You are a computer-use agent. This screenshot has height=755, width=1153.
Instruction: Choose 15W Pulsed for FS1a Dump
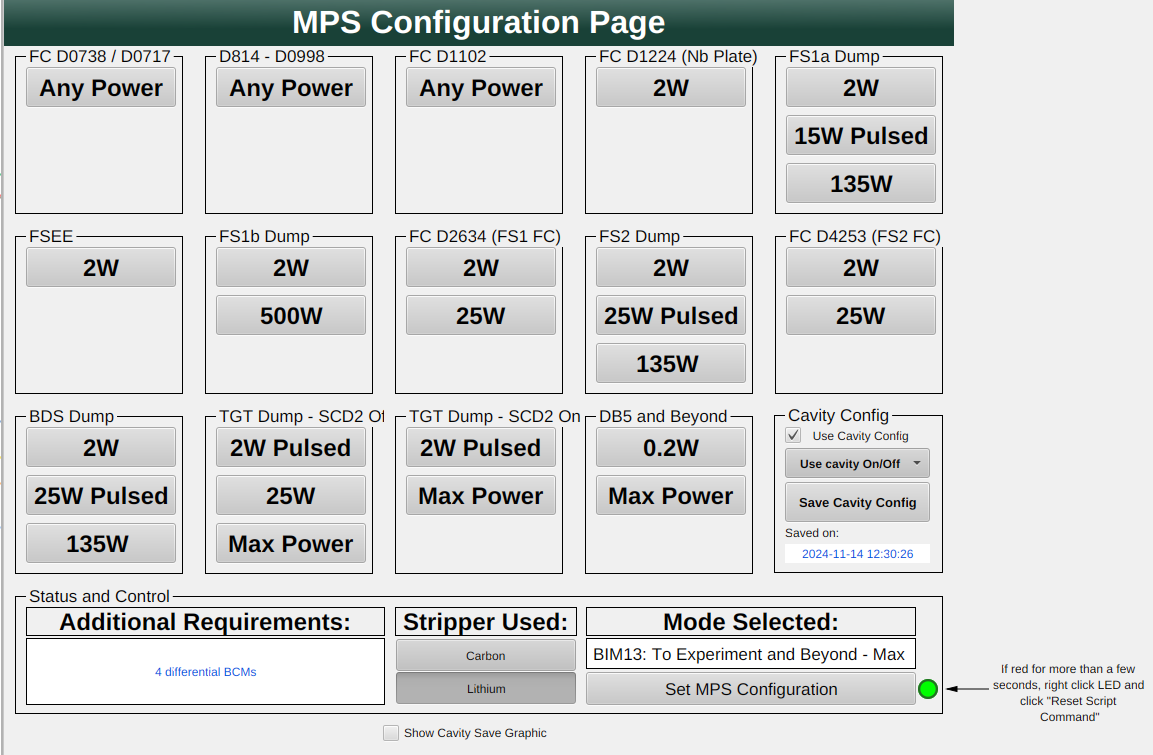(860, 136)
